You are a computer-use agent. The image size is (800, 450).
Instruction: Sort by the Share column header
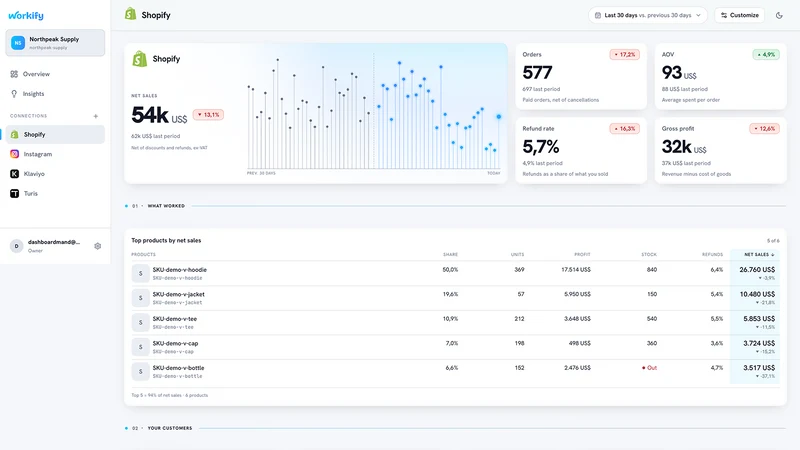(450, 255)
